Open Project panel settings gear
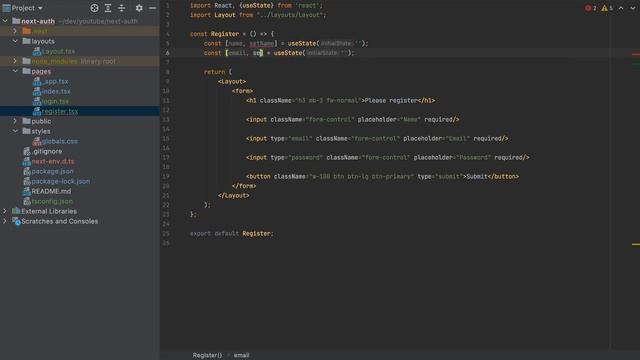The image size is (640, 360). coord(139,8)
